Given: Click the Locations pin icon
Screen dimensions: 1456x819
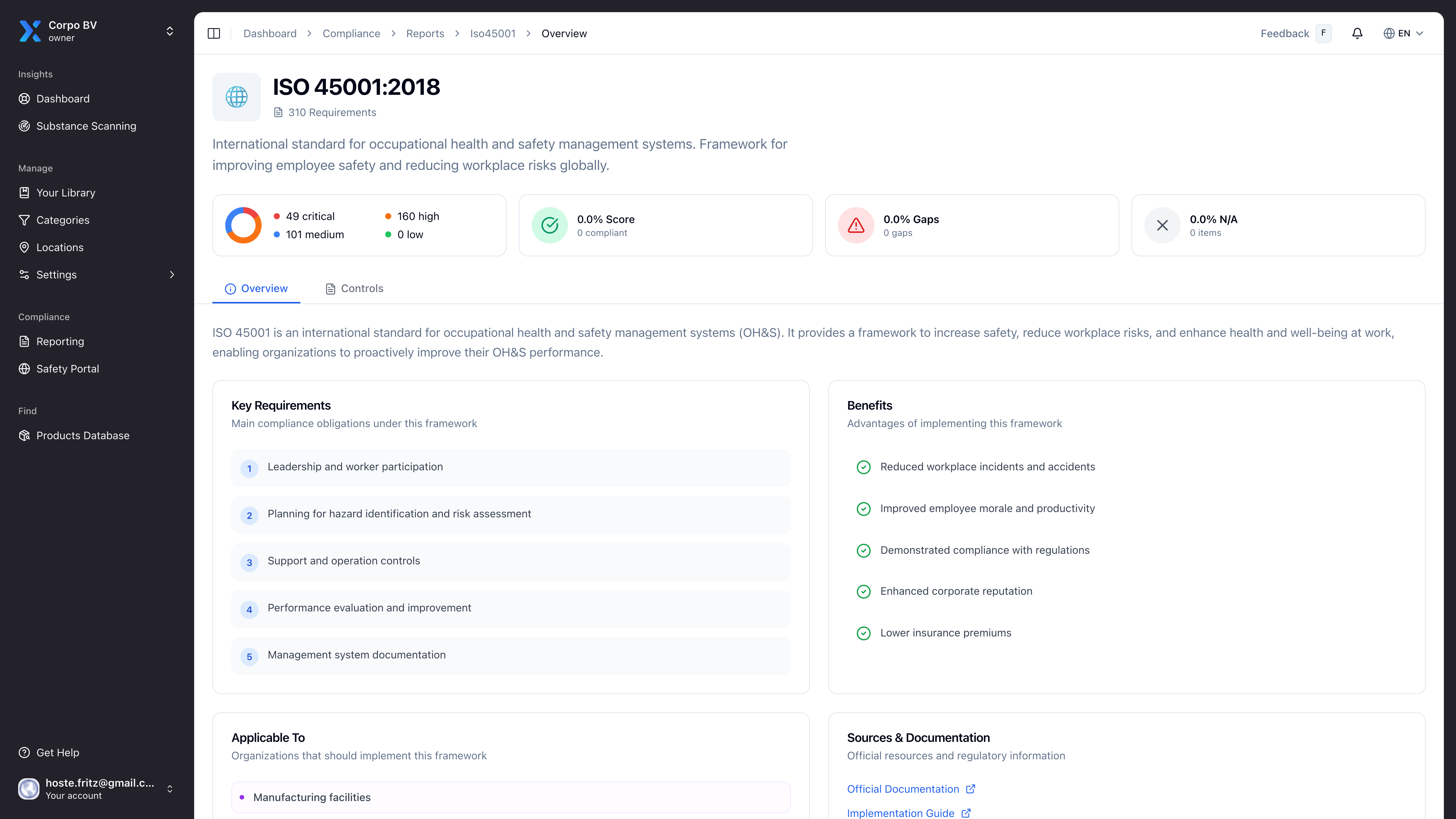Looking at the screenshot, I should point(24,247).
